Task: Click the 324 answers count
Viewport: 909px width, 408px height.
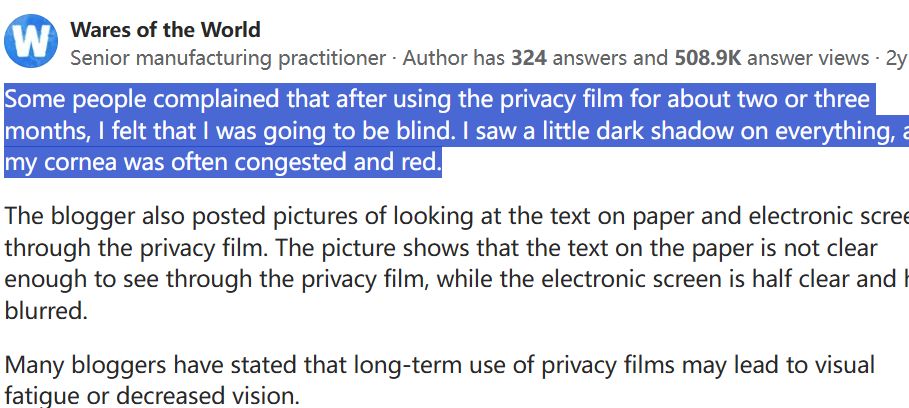Action: [587, 58]
